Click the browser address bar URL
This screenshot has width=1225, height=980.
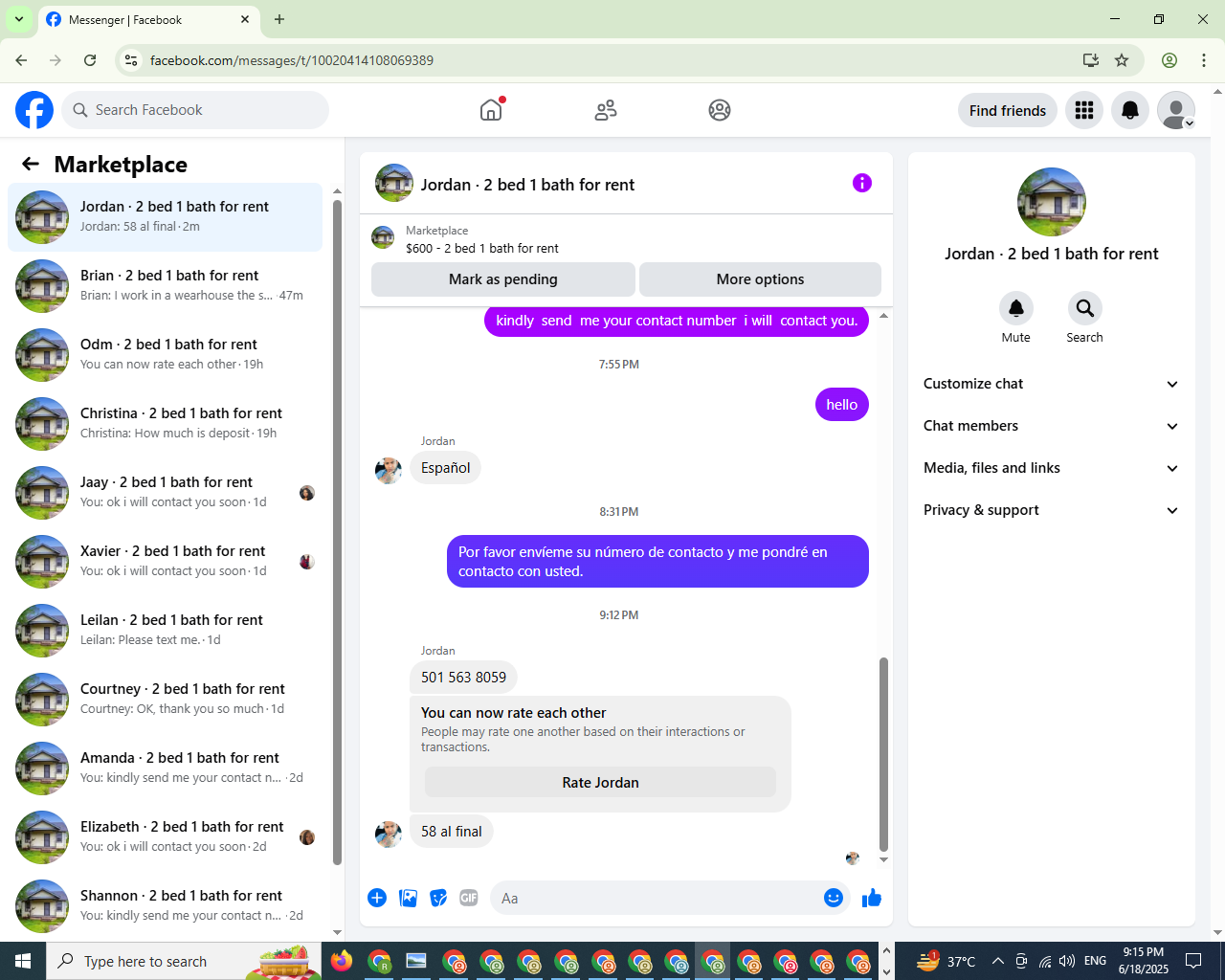[292, 60]
